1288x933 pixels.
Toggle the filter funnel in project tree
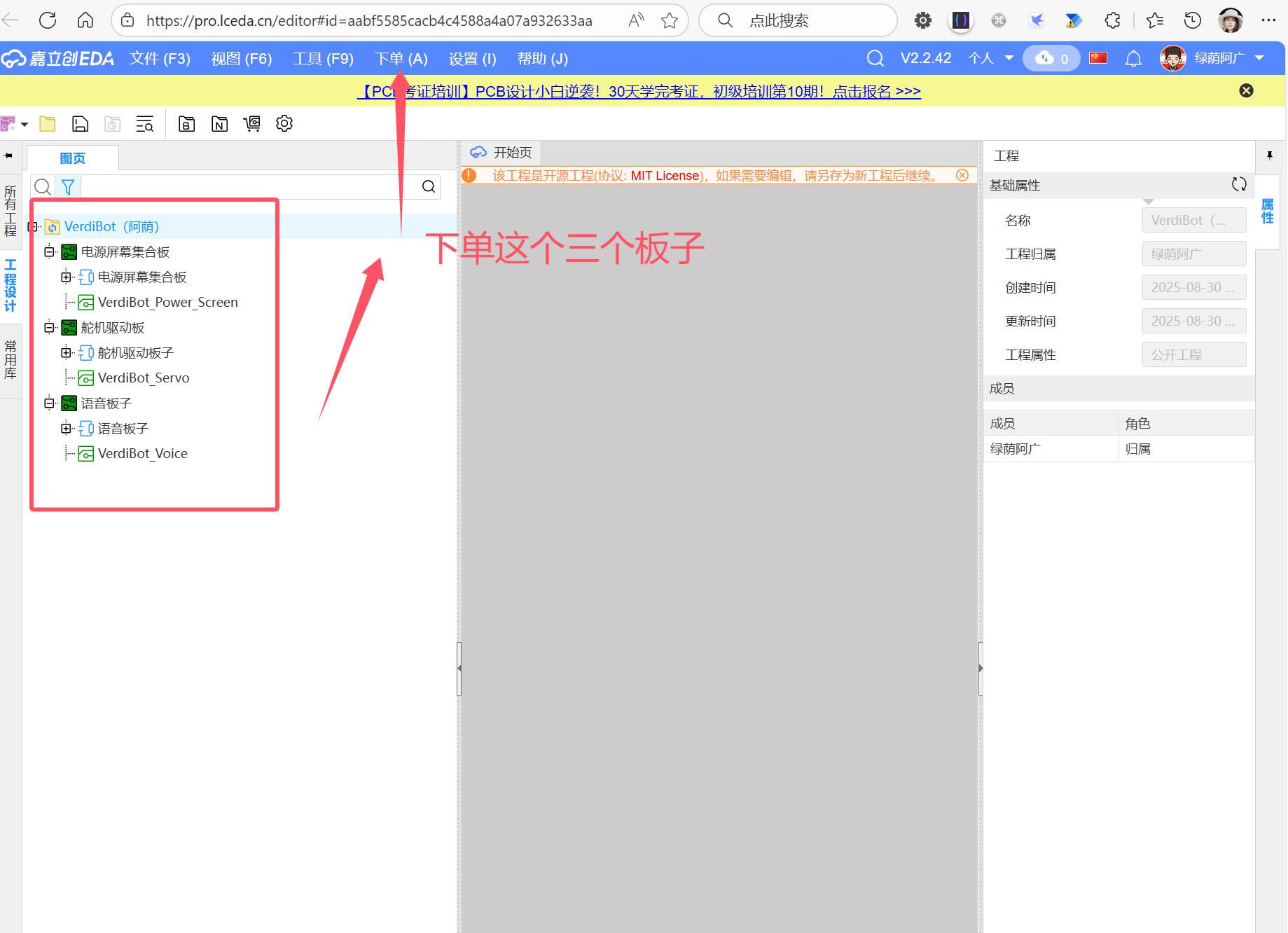pyautogui.click(x=68, y=187)
